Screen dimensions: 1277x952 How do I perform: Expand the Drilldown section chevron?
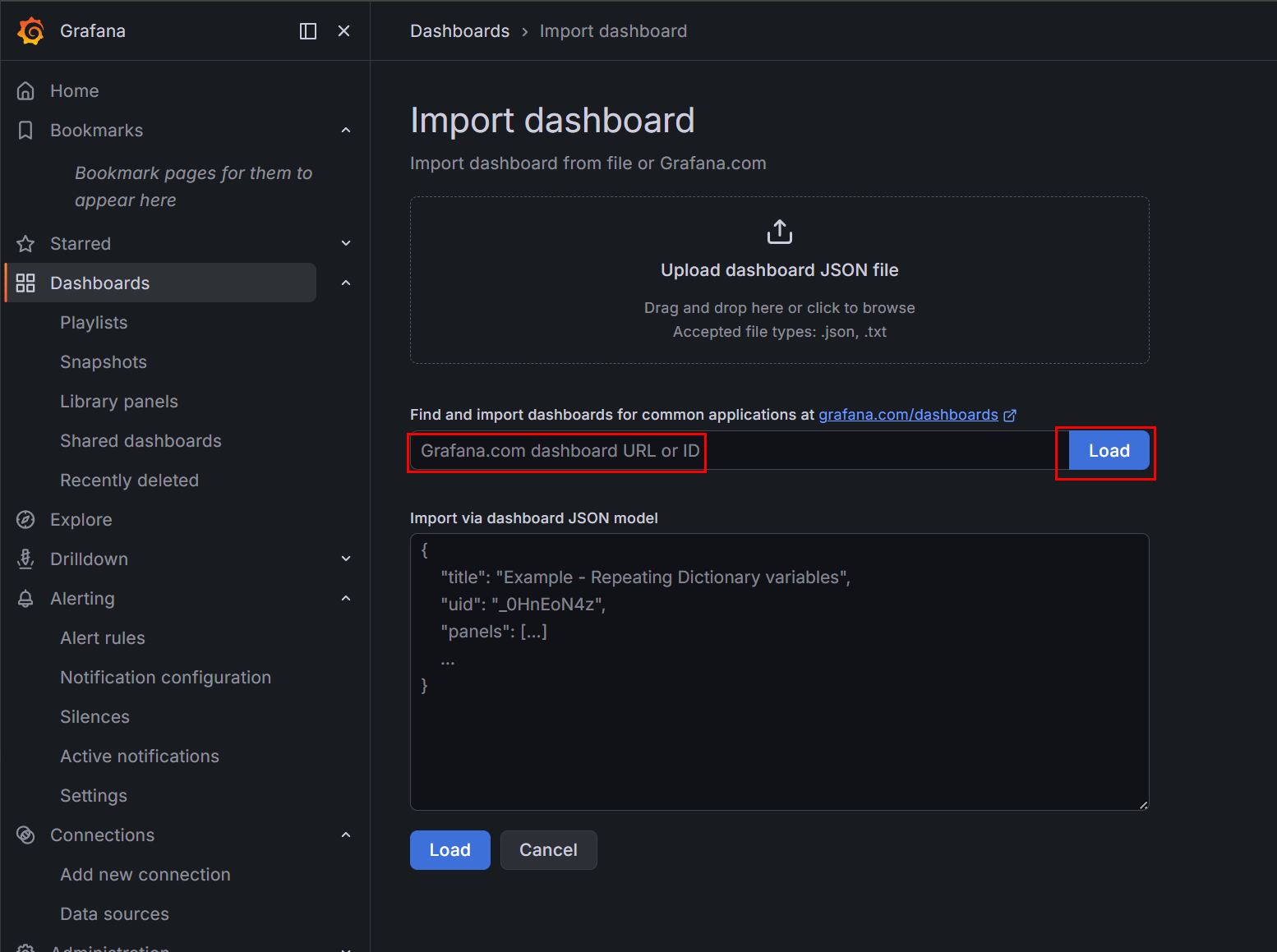click(346, 559)
